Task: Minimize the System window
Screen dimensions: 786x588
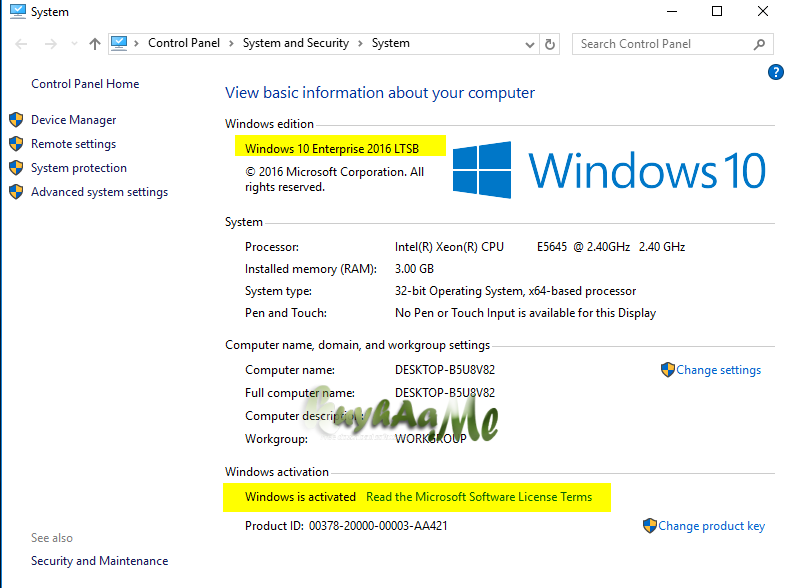Action: 672,11
